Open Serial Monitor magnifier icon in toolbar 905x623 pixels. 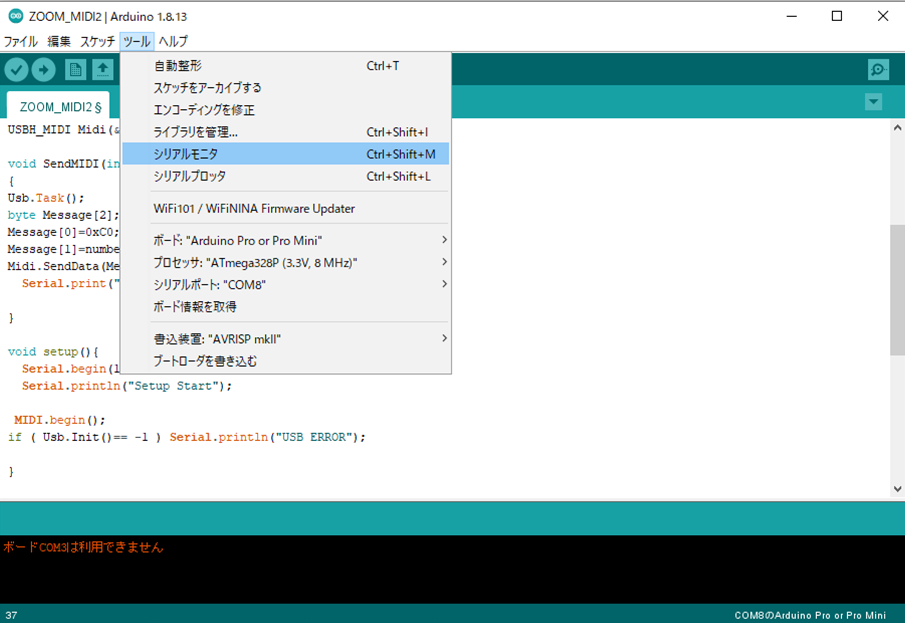click(x=878, y=70)
